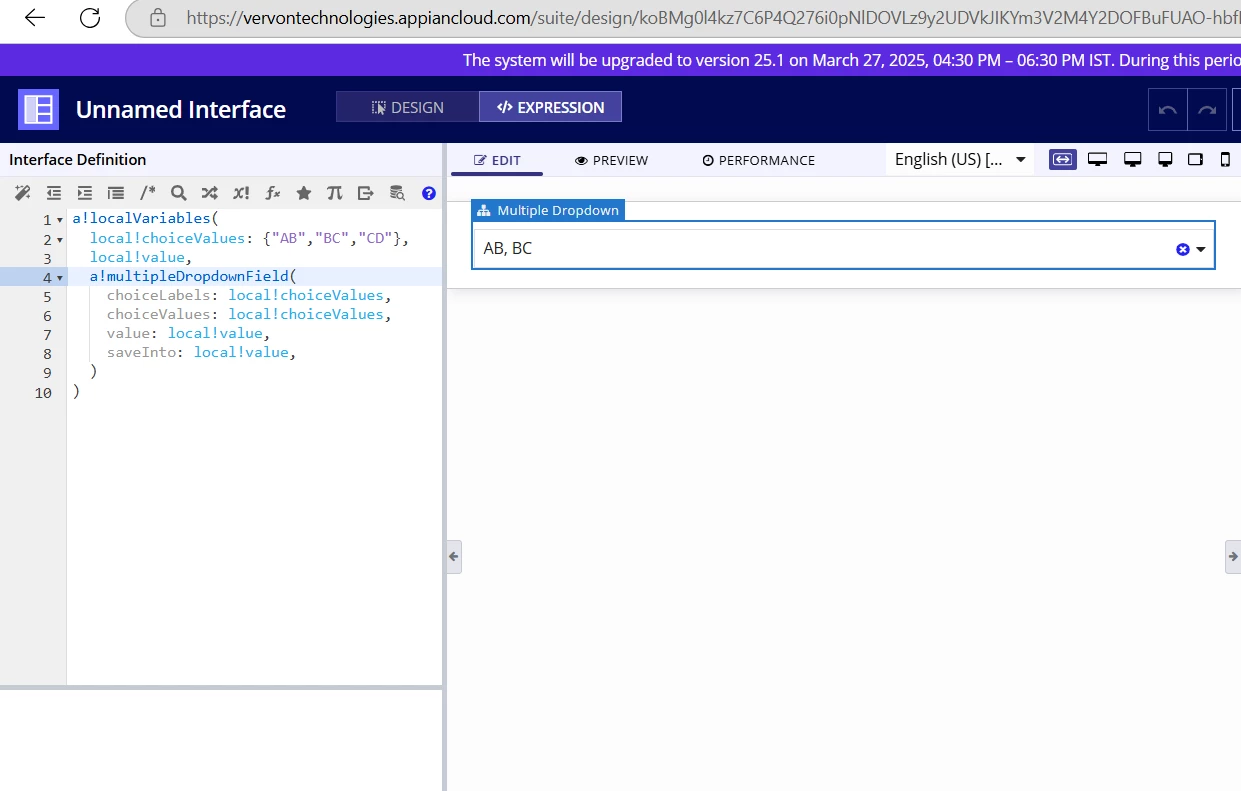Click the undo arrow button
This screenshot has width=1241, height=791.
(x=1167, y=110)
